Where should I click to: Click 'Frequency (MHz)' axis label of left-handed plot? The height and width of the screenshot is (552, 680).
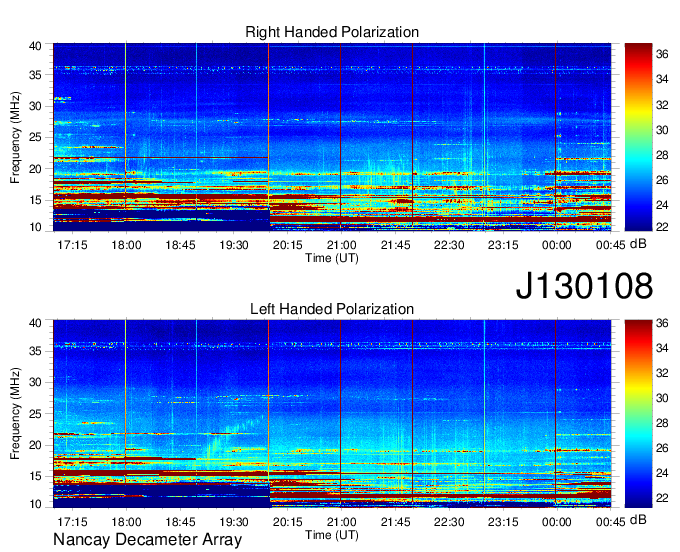tap(15, 414)
